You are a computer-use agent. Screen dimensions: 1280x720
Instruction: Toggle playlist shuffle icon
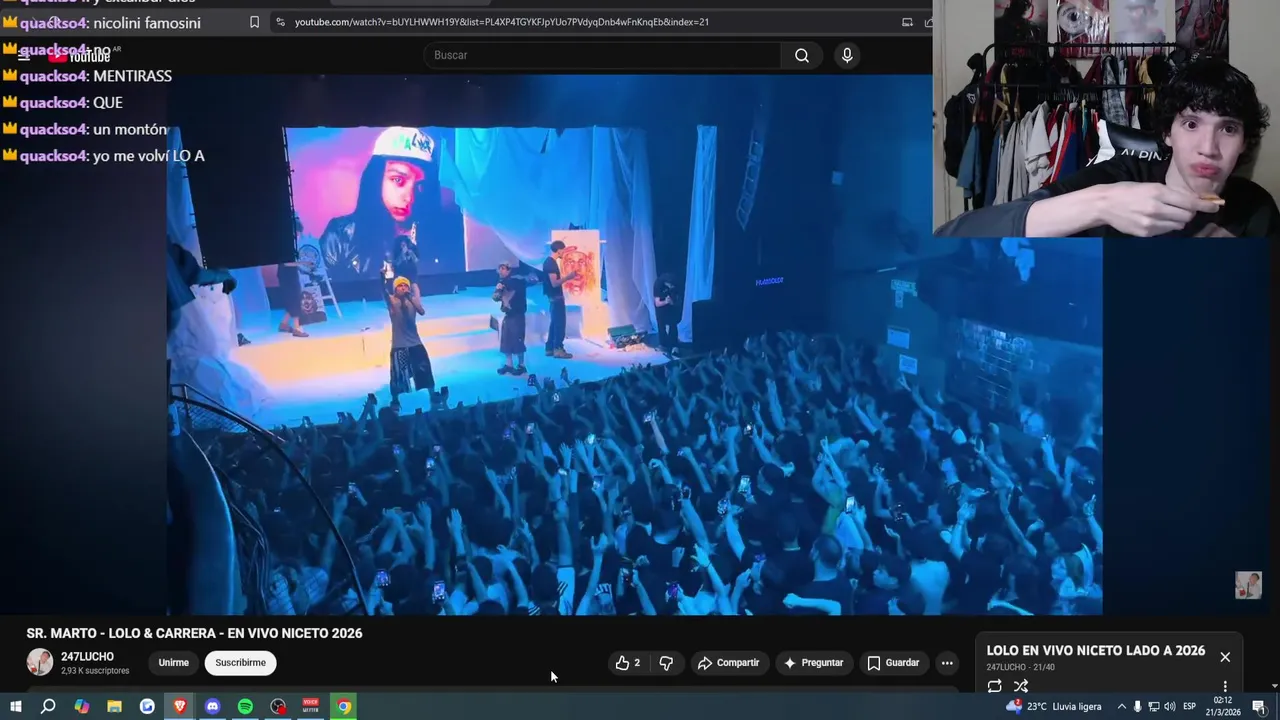[x=1021, y=686]
